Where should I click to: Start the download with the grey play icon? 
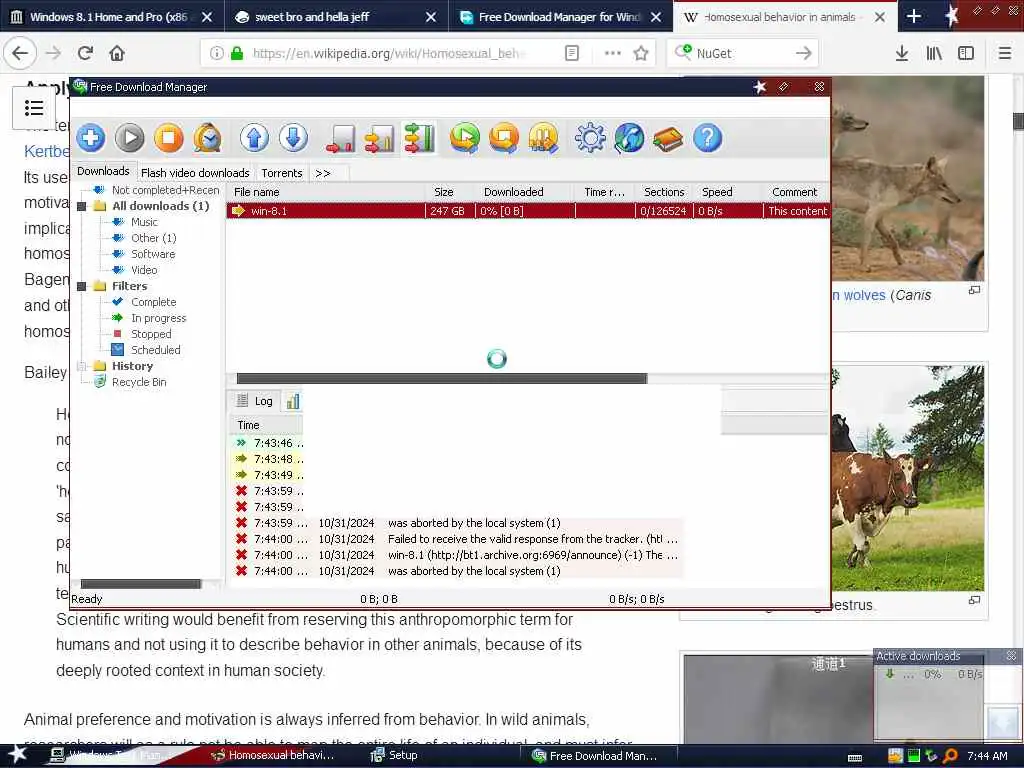coord(129,138)
